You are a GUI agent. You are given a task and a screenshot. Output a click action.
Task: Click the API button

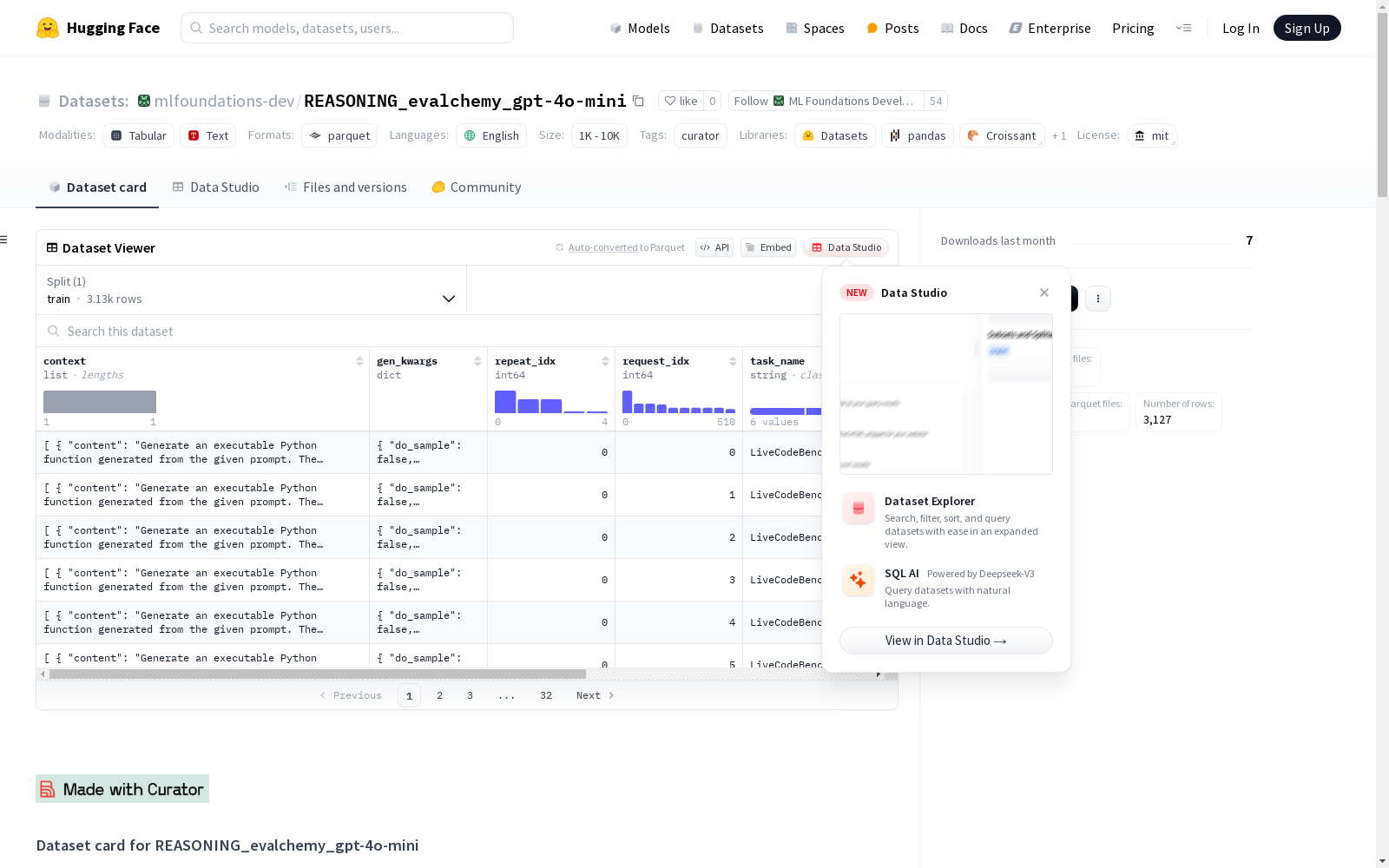tap(714, 247)
